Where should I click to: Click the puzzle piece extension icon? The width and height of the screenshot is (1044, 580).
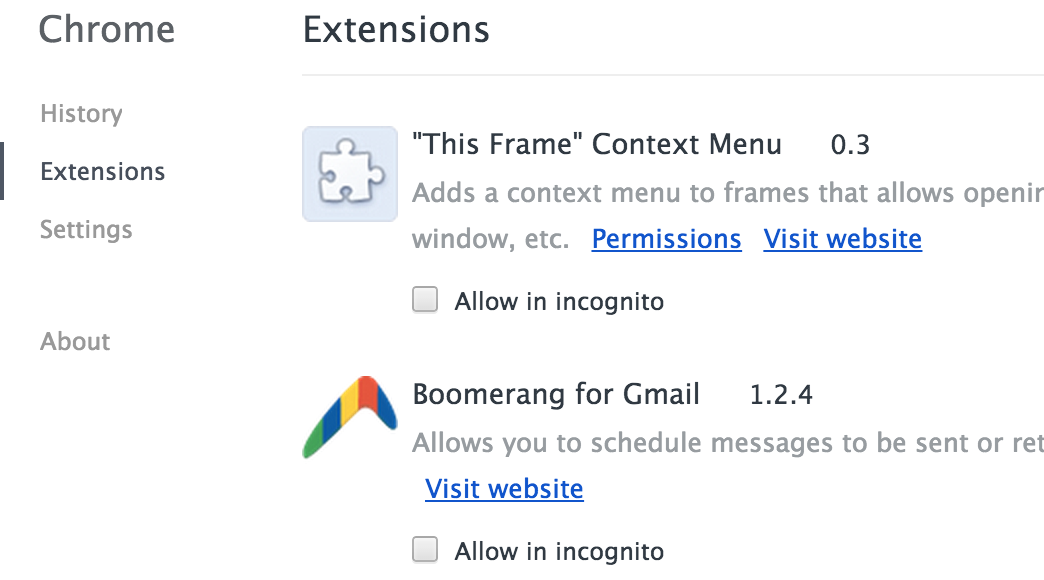point(350,174)
